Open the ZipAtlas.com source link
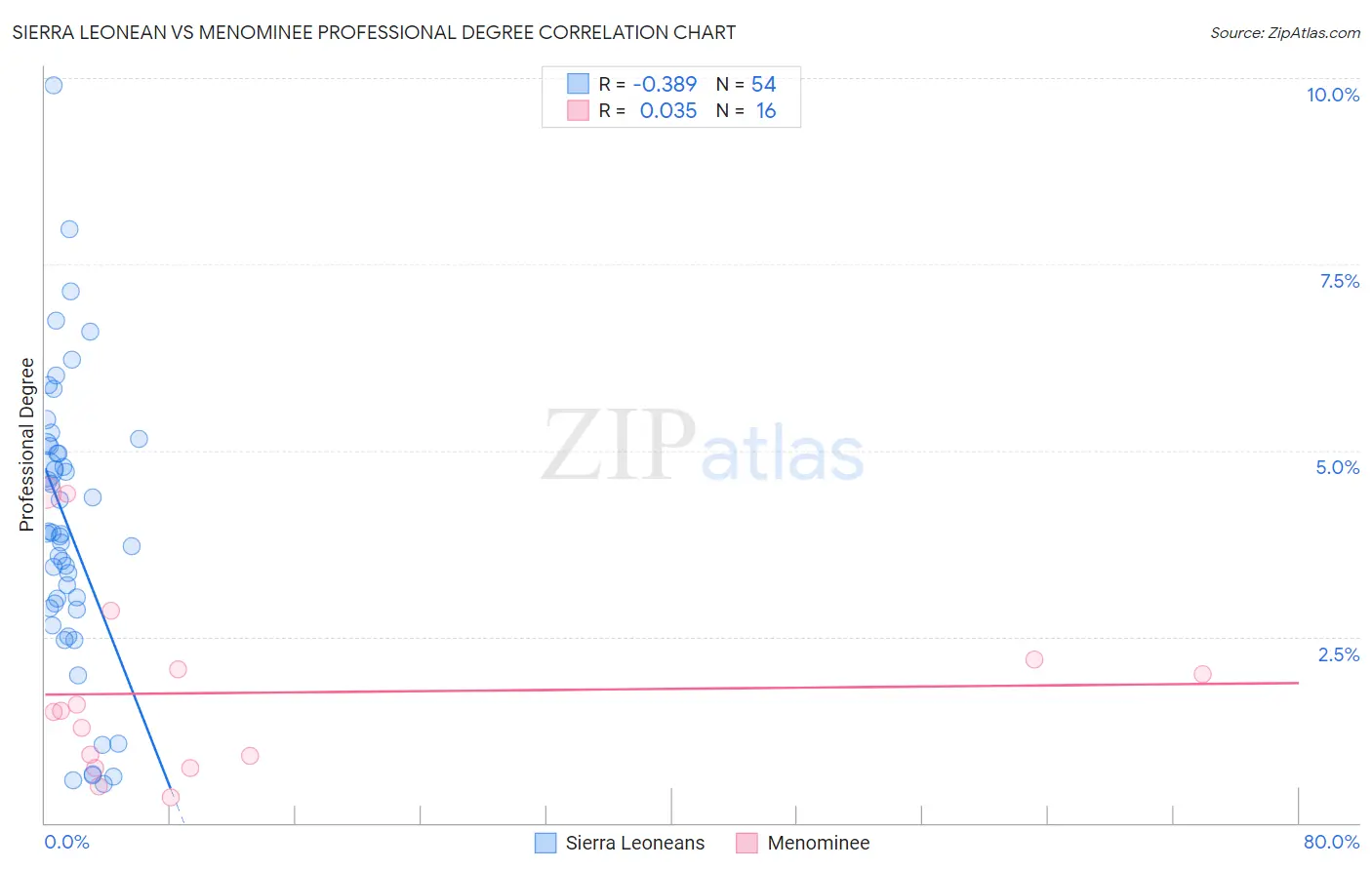Viewport: 1372px width, 870px height. click(1285, 33)
